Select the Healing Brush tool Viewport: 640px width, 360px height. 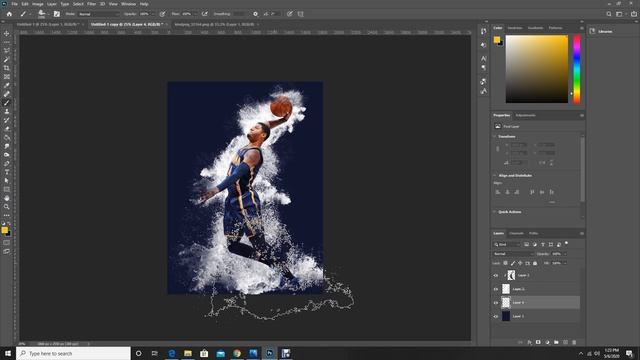click(7, 94)
